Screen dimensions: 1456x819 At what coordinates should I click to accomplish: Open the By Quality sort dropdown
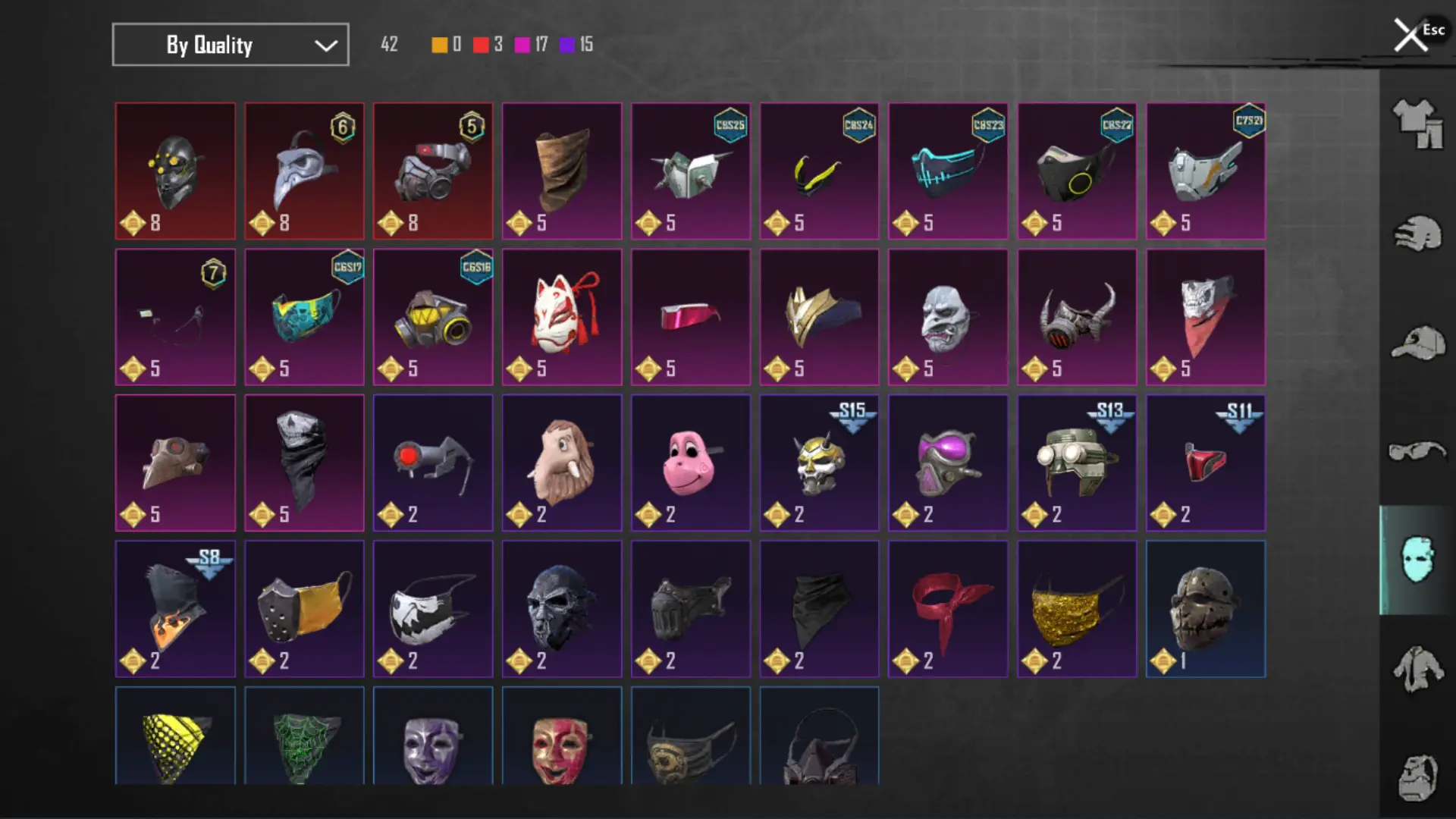231,45
